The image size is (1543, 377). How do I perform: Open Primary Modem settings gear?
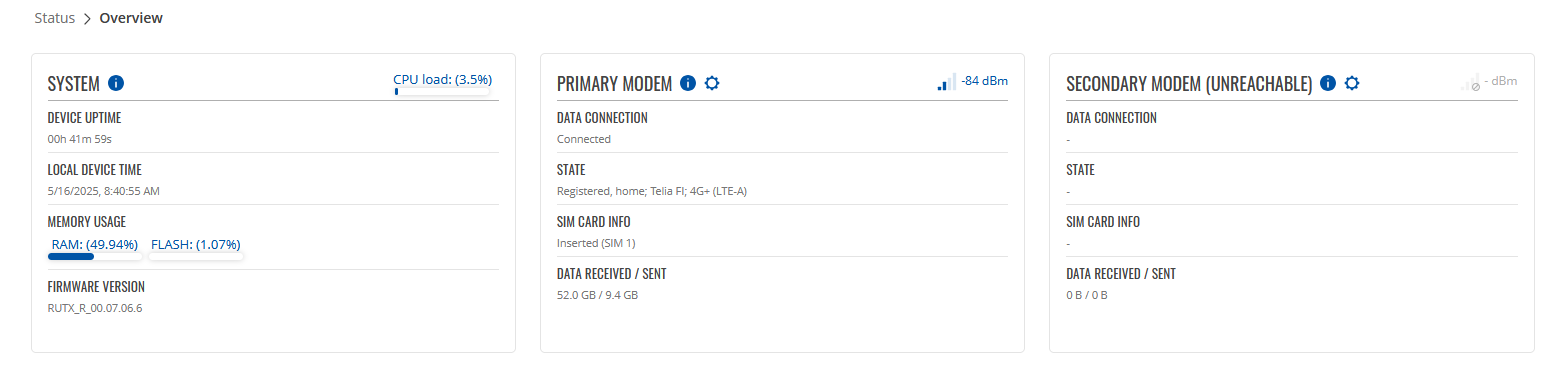tap(712, 83)
